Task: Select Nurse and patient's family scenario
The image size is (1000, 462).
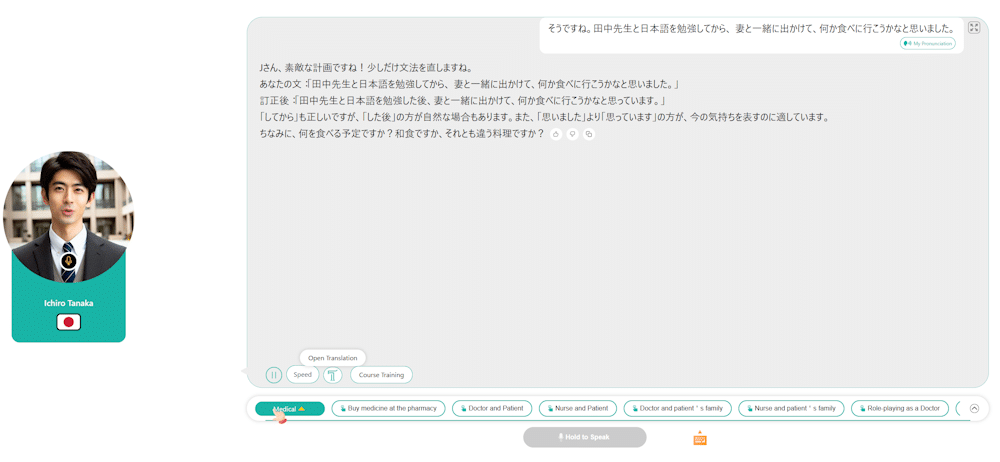Action: [x=791, y=408]
